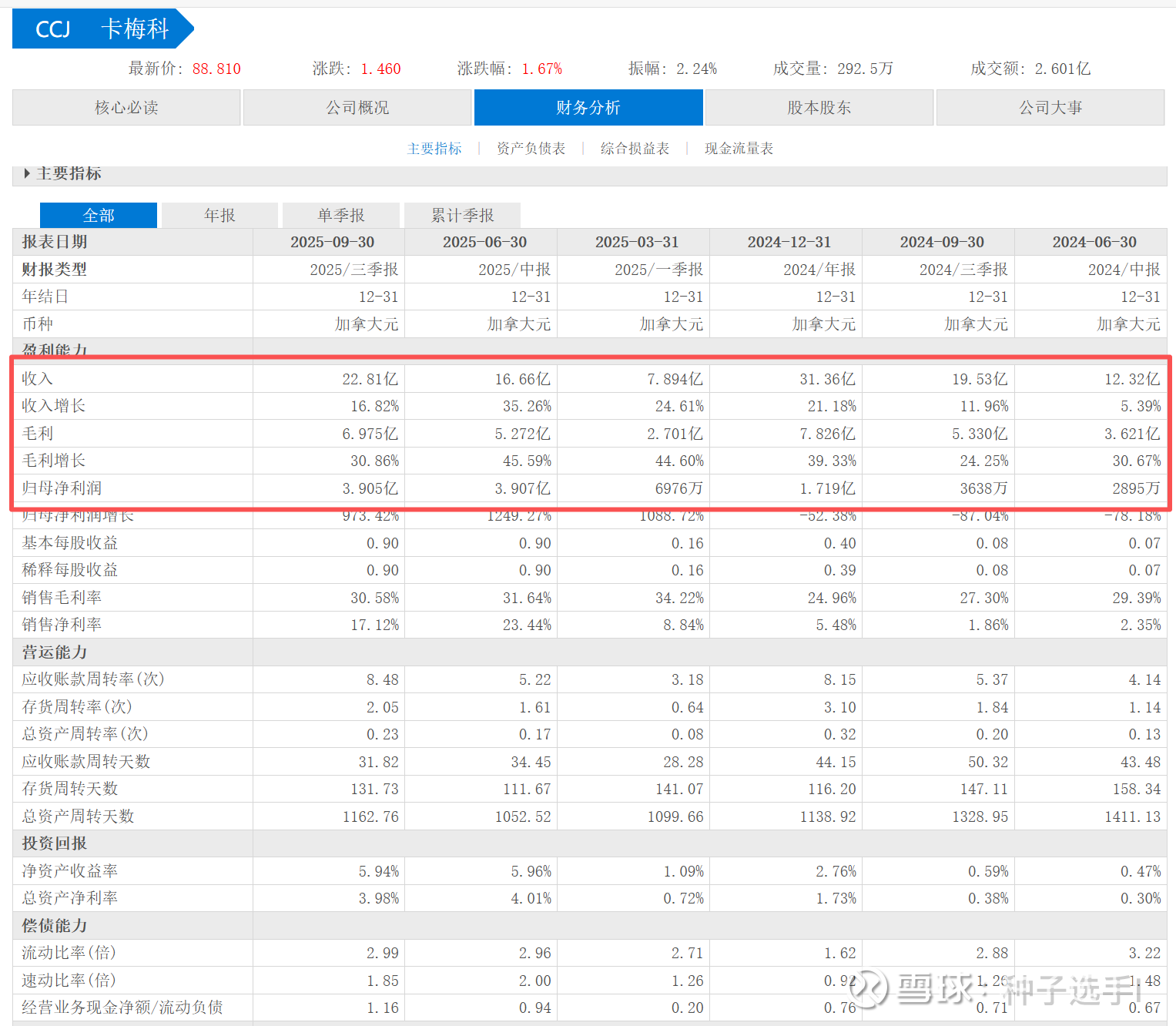The image size is (1176, 1026).
Task: Click the 收入 value 31.36亿
Action: pos(828,379)
